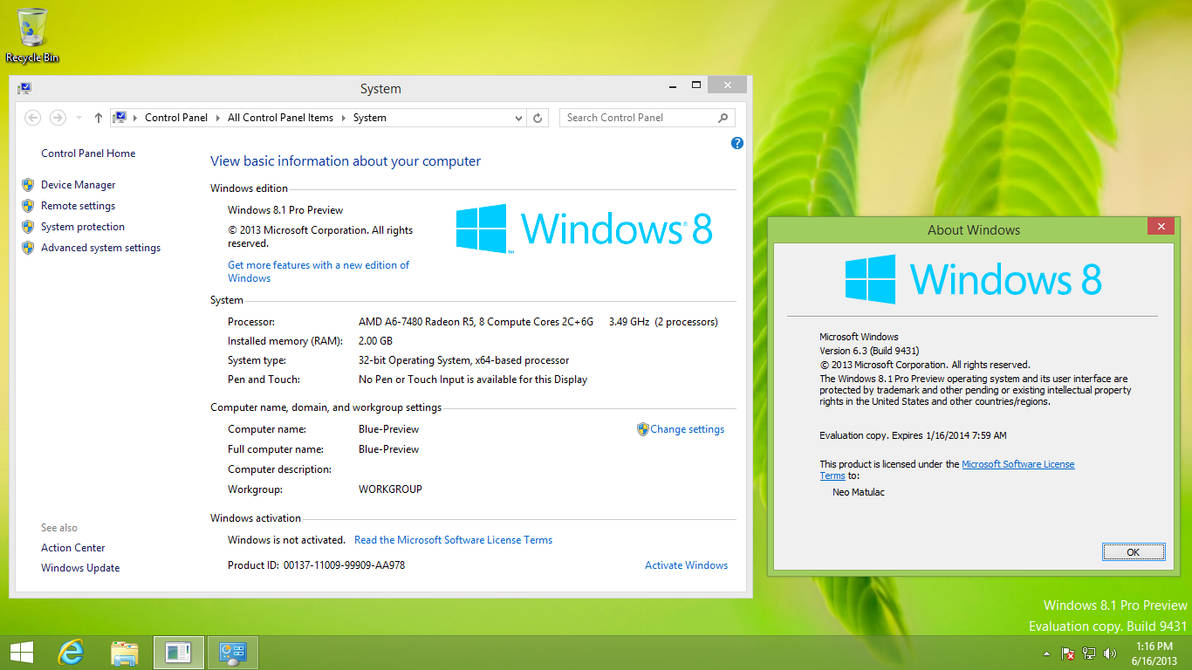Click the search magnifier icon
This screenshot has height=670, width=1192.
(723, 118)
